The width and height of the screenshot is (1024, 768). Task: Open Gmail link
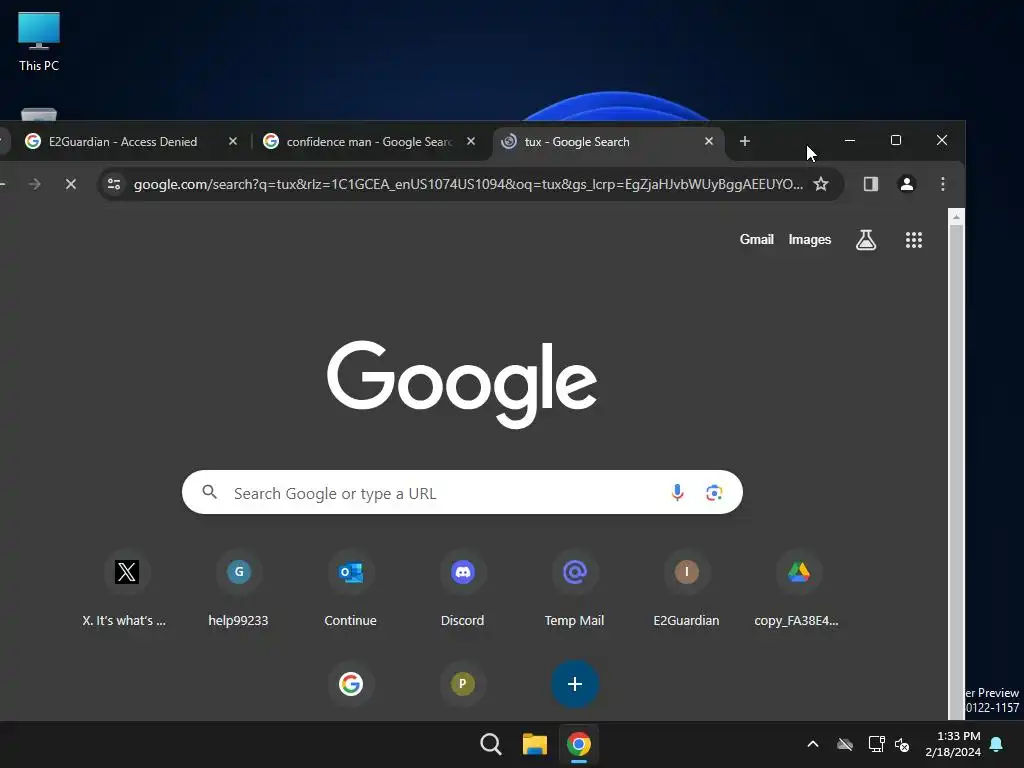click(756, 240)
